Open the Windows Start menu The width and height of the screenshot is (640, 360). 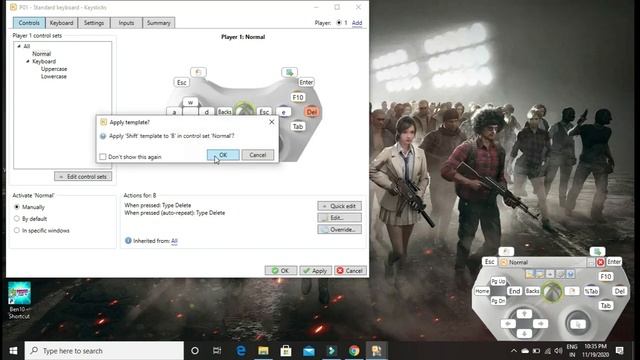coord(13,351)
